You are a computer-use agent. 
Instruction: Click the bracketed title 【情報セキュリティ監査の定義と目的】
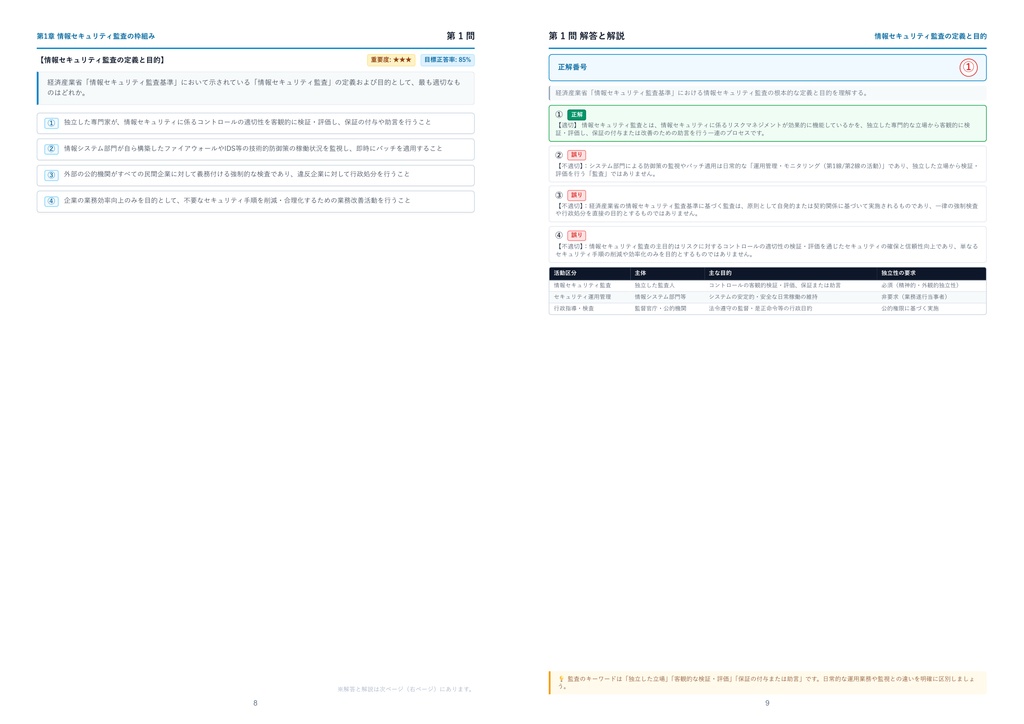click(103, 60)
